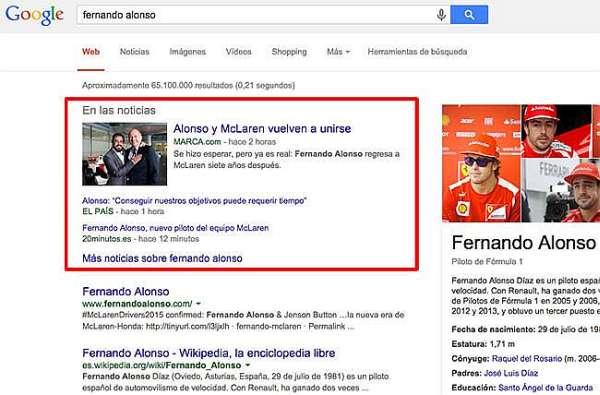Activate voice search microphone icon
The height and width of the screenshot is (395, 600).
click(x=441, y=15)
